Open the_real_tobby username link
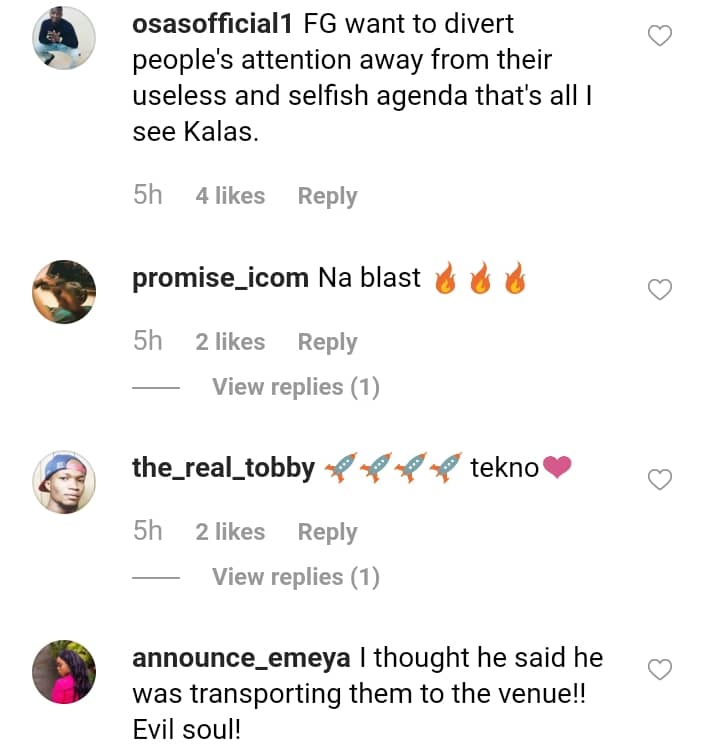This screenshot has height=748, width=720. [223, 467]
